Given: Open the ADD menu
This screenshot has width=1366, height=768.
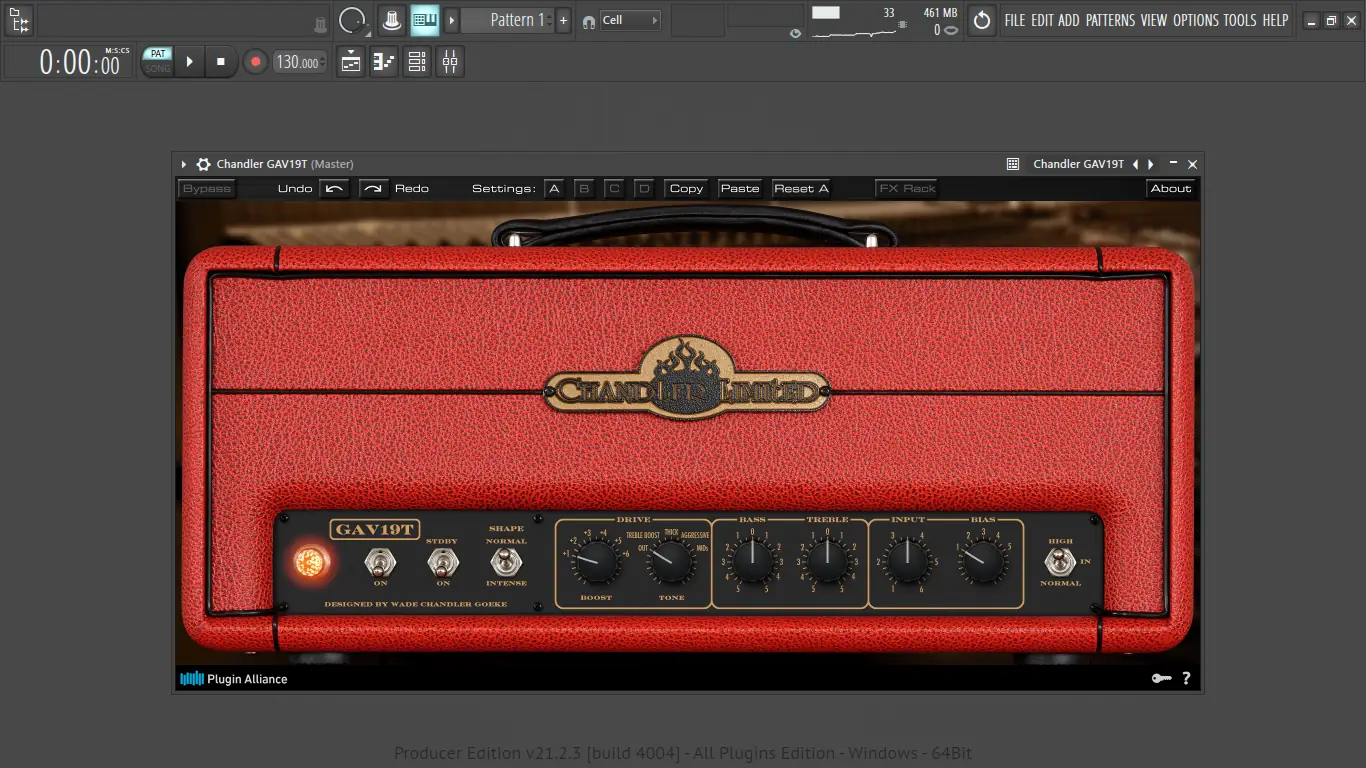Looking at the screenshot, I should [x=1069, y=20].
